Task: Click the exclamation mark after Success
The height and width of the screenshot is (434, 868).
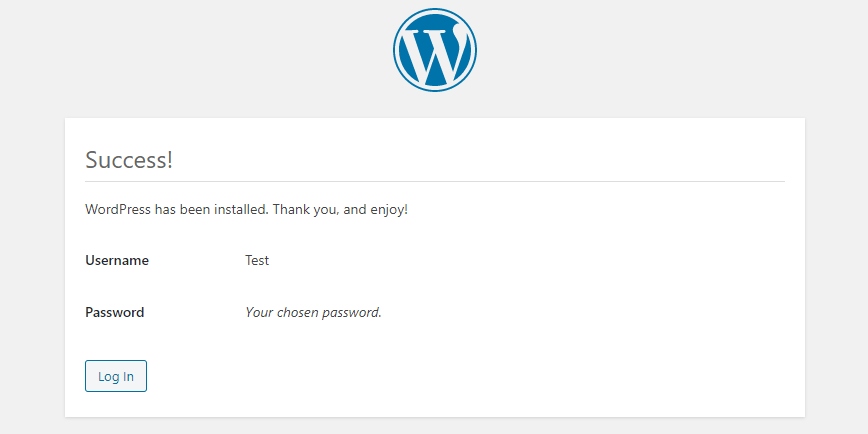Action: coord(169,160)
